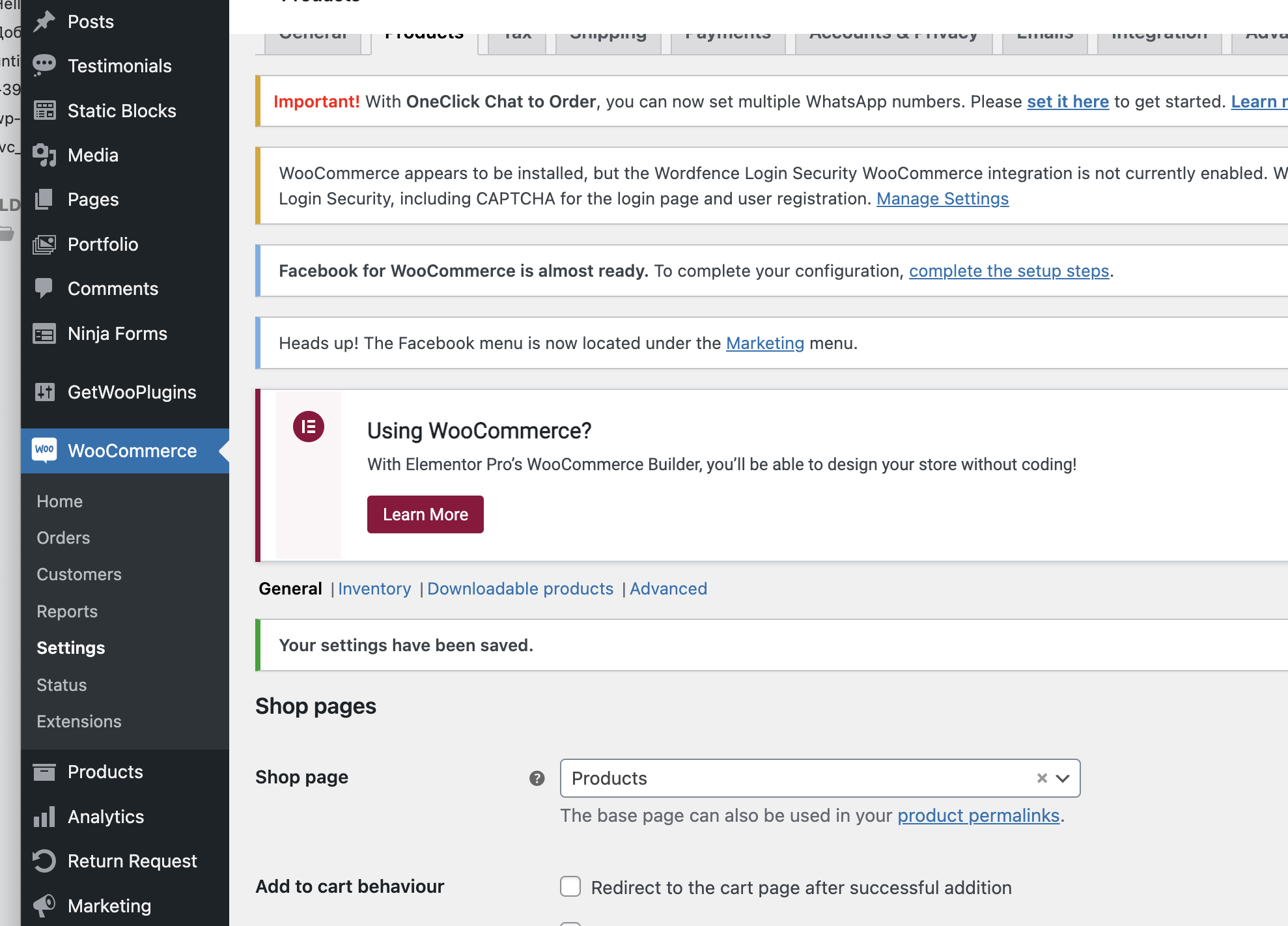Click the Return Request arrow icon

coord(44,861)
